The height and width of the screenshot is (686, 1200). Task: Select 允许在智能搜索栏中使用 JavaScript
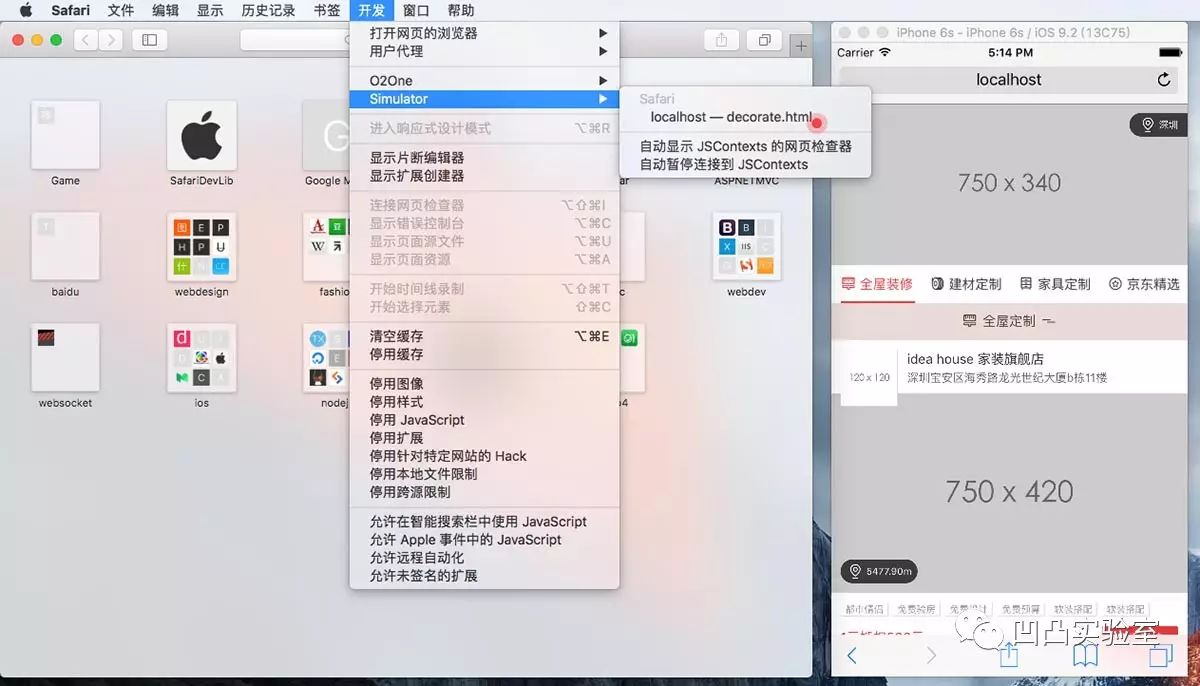[484, 521]
